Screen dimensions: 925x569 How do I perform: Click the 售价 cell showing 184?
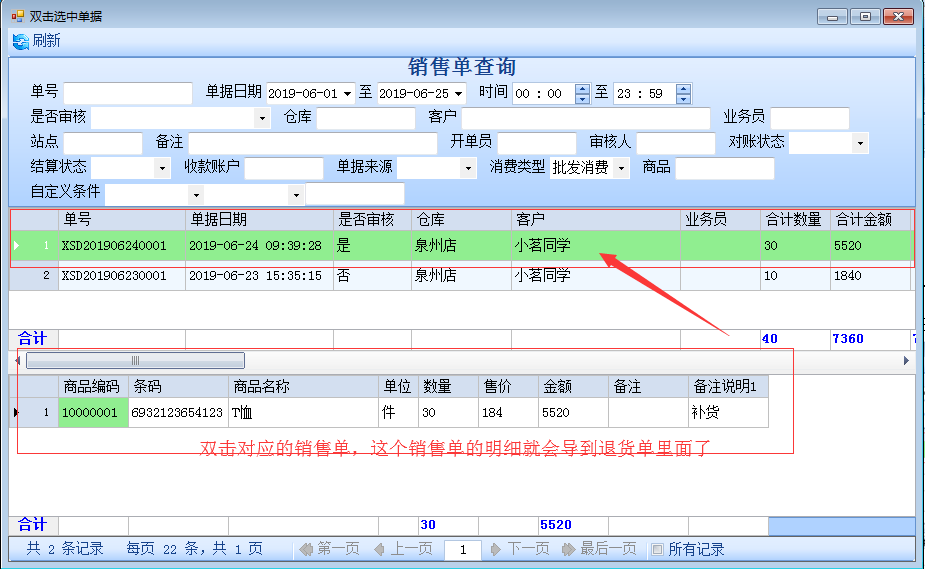508,413
